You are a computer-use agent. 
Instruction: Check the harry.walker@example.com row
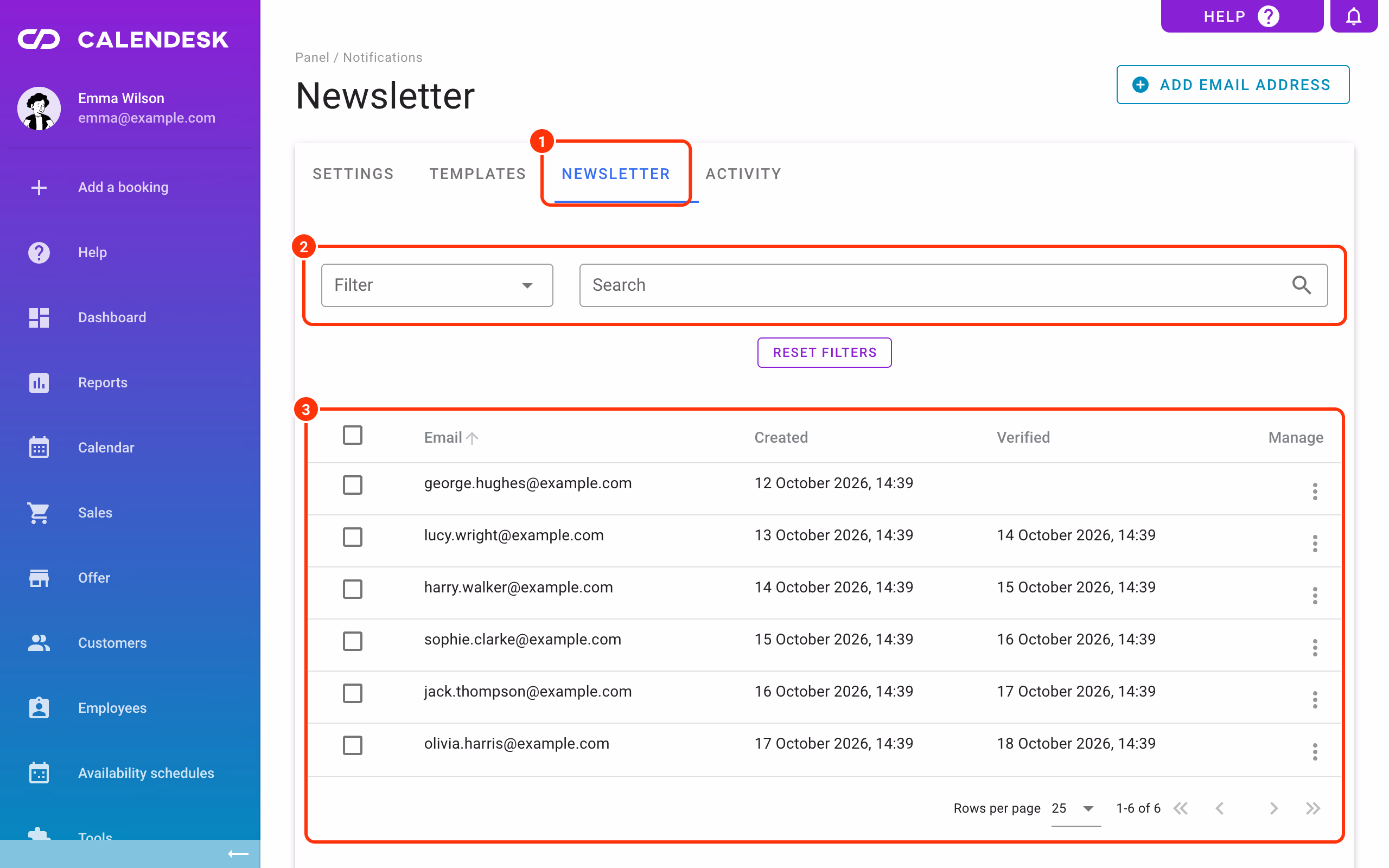pyautogui.click(x=353, y=589)
